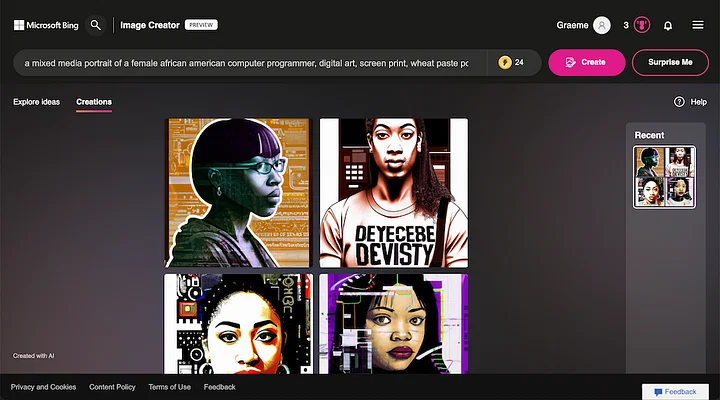Click the rewards trophy icon
This screenshot has height=400, width=720.
click(x=642, y=25)
